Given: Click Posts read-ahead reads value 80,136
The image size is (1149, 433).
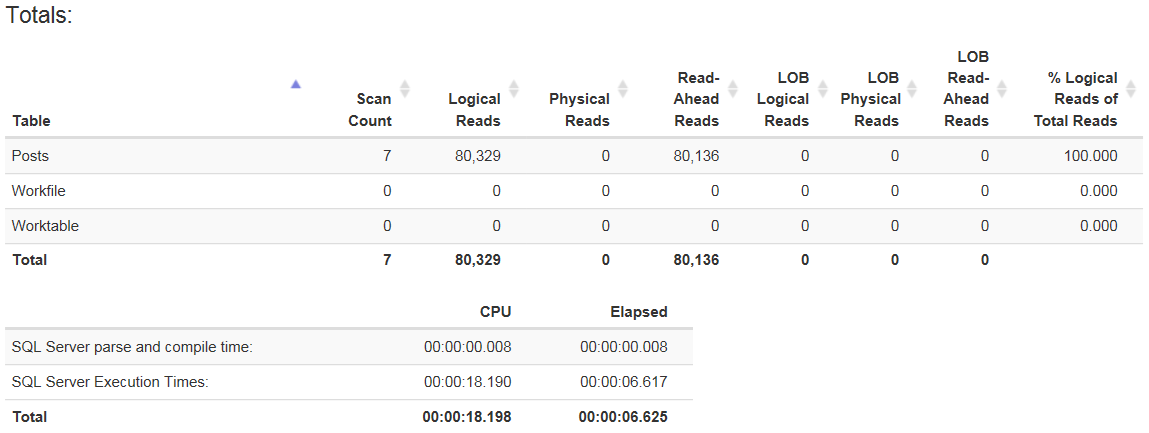Looking at the screenshot, I should tap(695, 156).
